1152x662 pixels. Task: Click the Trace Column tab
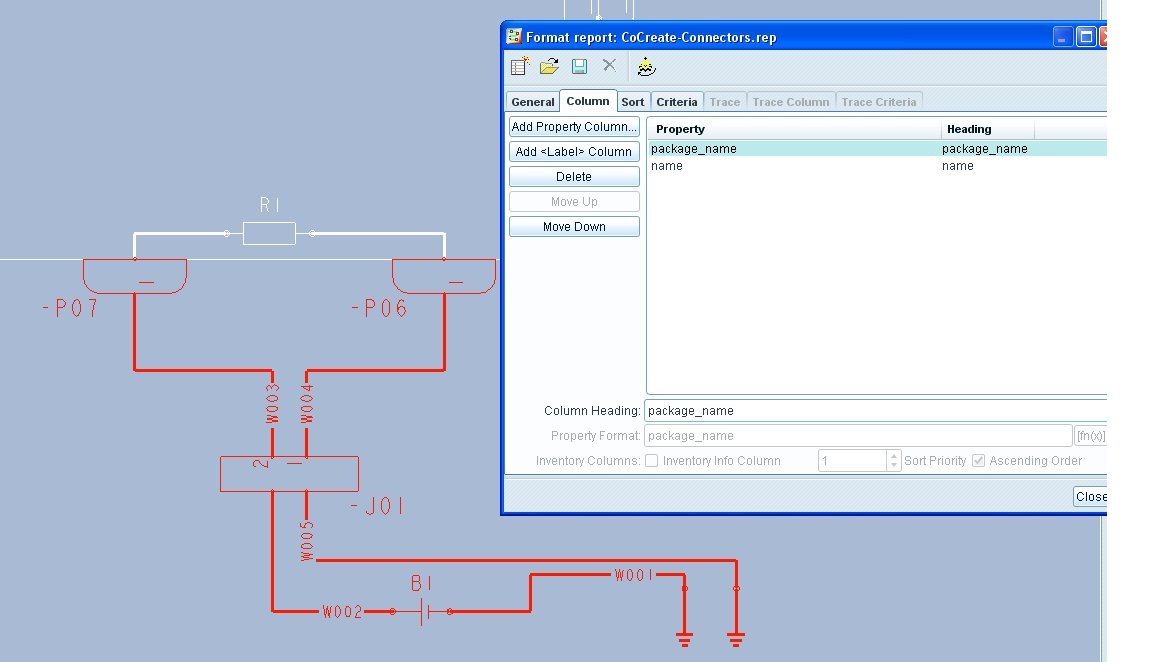coord(791,102)
